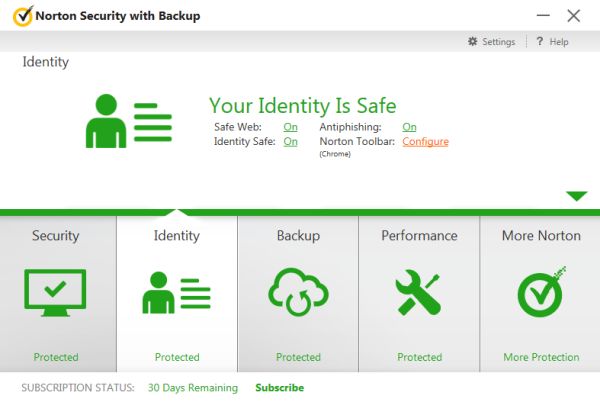Click "(Chrome)" label under Norton Toolbar
Image resolution: width=600 pixels, height=402 pixels.
335,154
